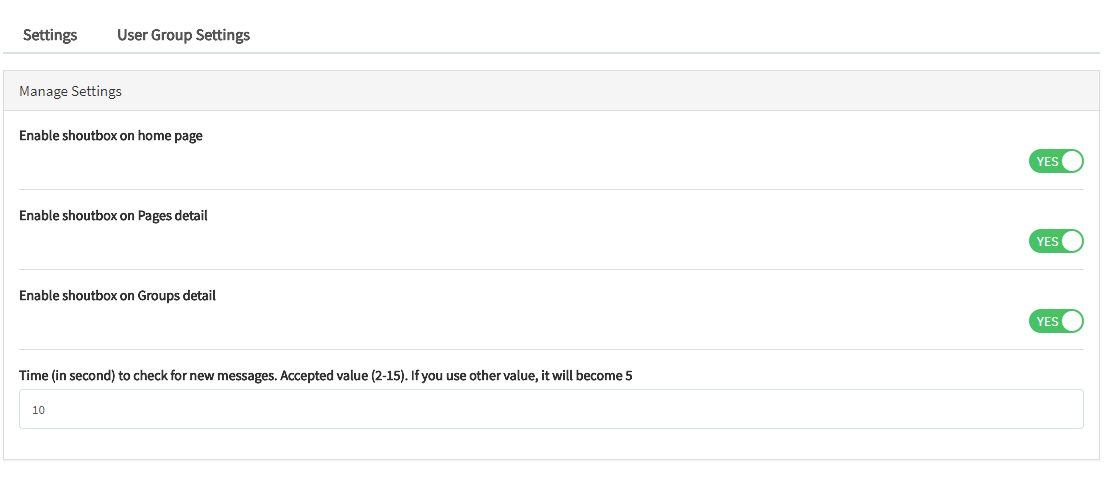Click the 'Enable shoutbox on Groups detail' label
The width and height of the screenshot is (1111, 492).
[117, 295]
